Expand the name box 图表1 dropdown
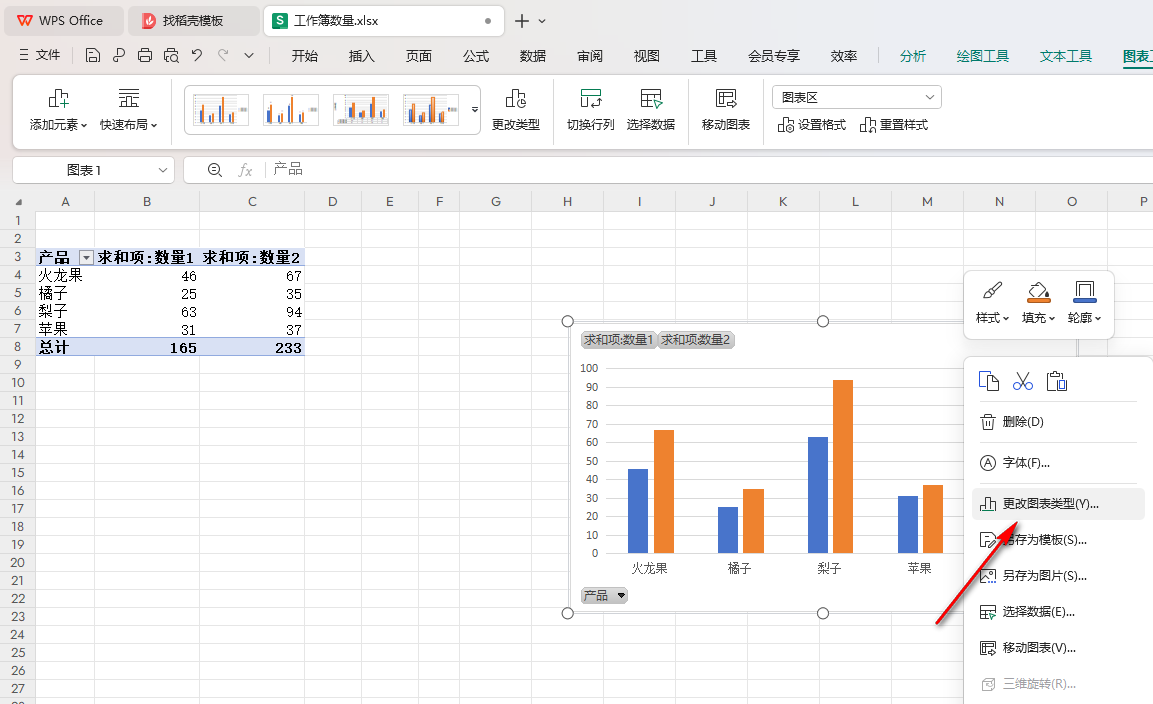This screenshot has width=1153, height=704. 163,170
